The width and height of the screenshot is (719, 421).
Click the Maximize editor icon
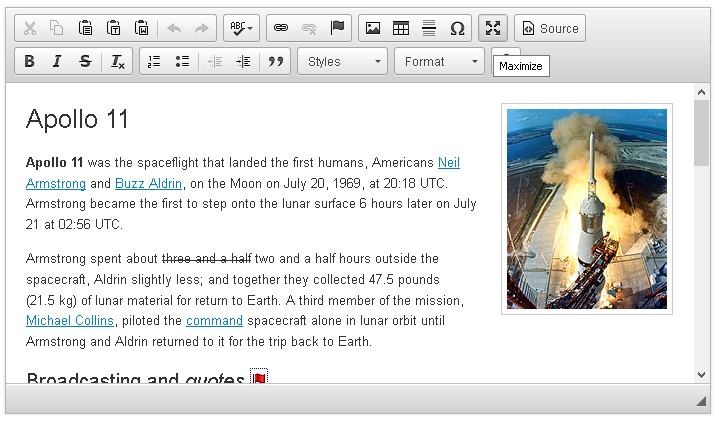point(493,28)
